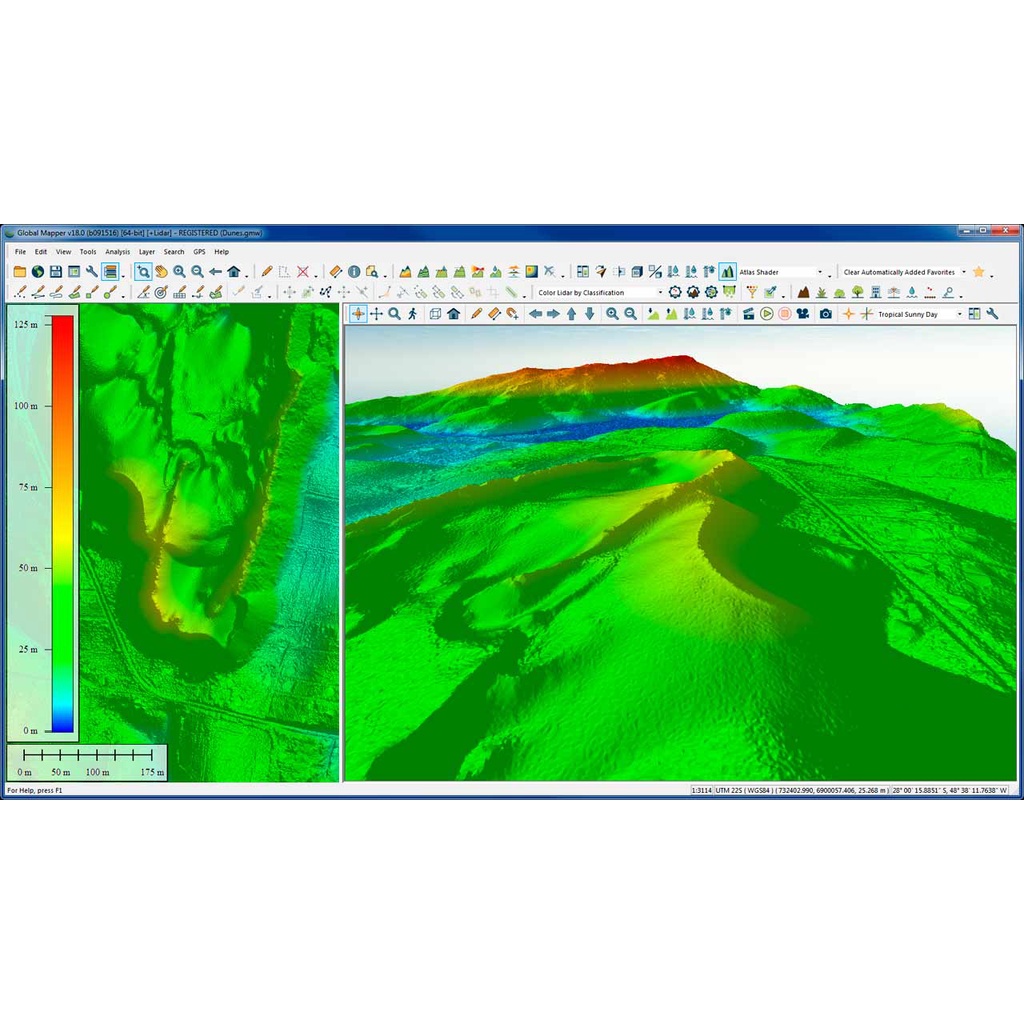Image resolution: width=1024 pixels, height=1024 pixels.
Task: Select the Pan hand tool
Action: (x=160, y=272)
